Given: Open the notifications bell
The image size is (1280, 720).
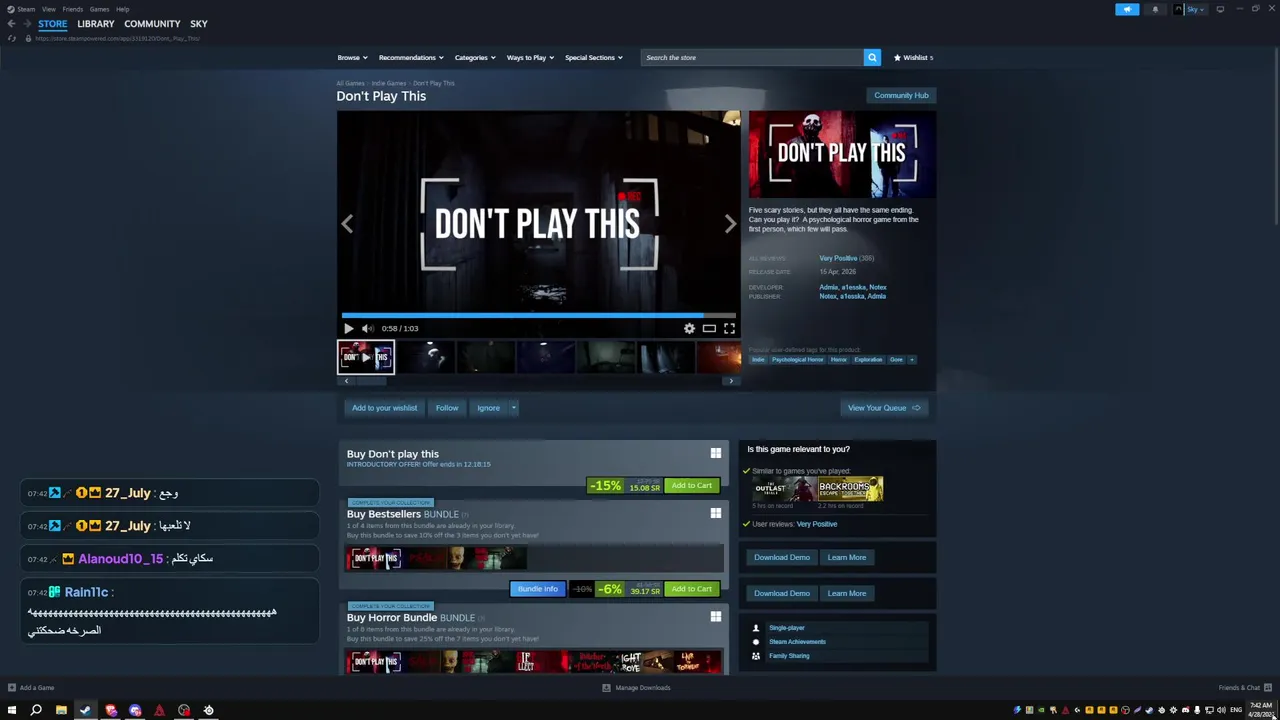Looking at the screenshot, I should (1155, 9).
